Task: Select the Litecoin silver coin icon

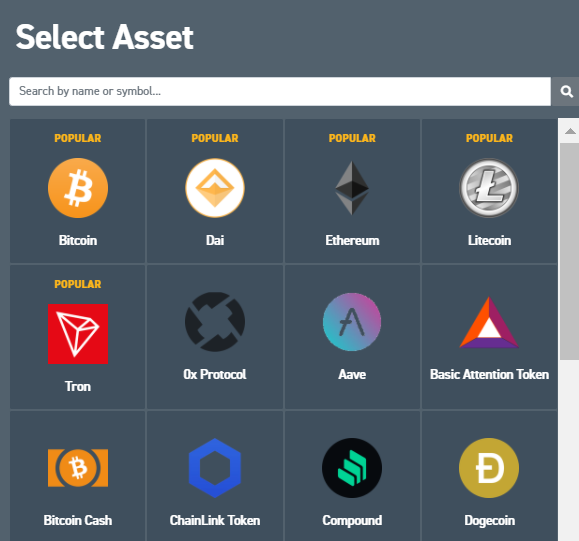Action: pyautogui.click(x=489, y=188)
